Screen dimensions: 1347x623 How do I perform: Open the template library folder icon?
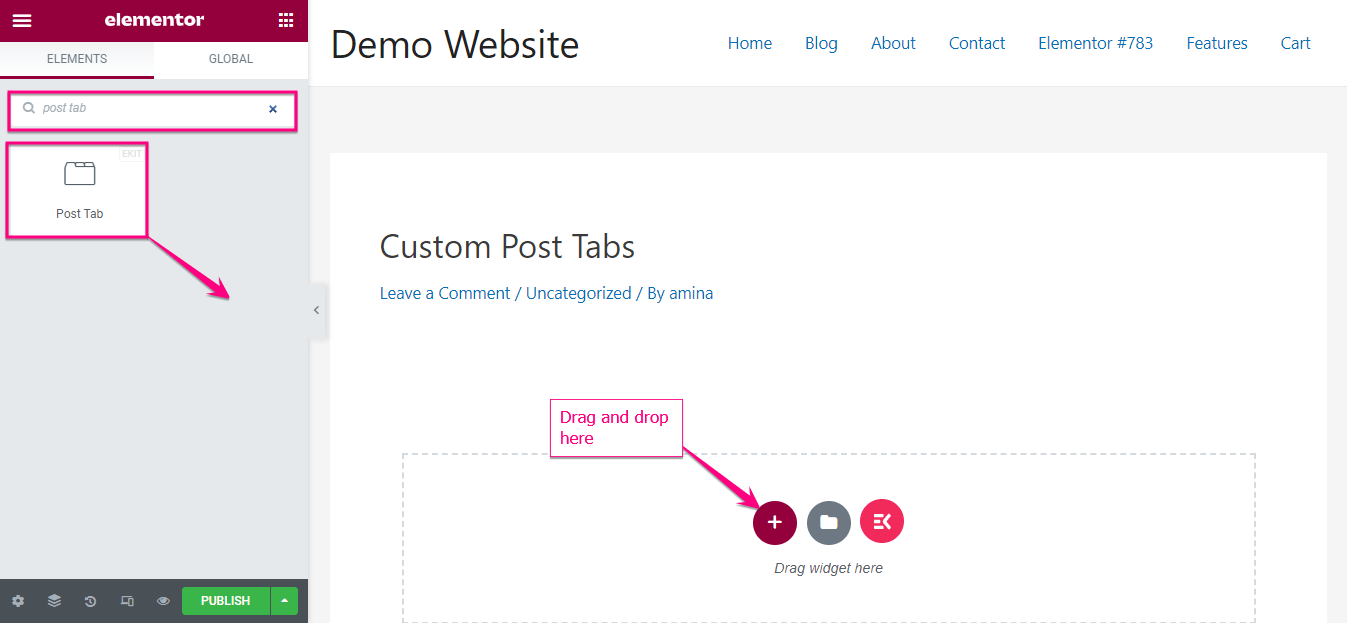(x=828, y=521)
